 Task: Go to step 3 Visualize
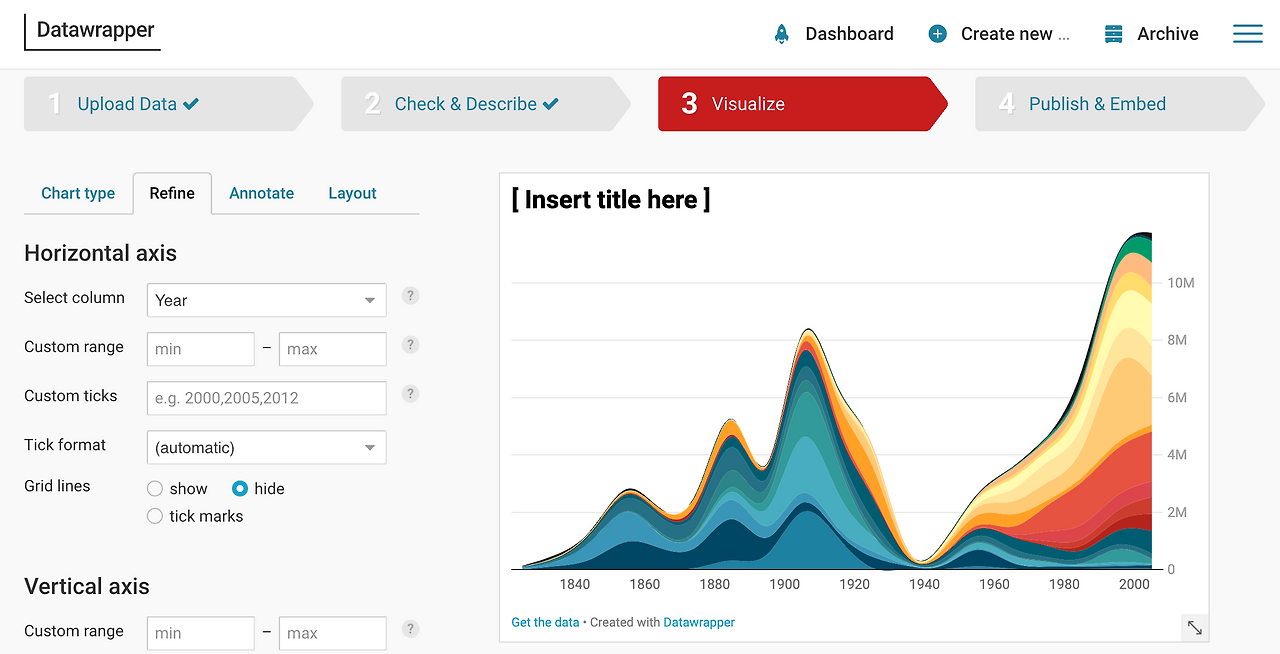click(x=802, y=104)
